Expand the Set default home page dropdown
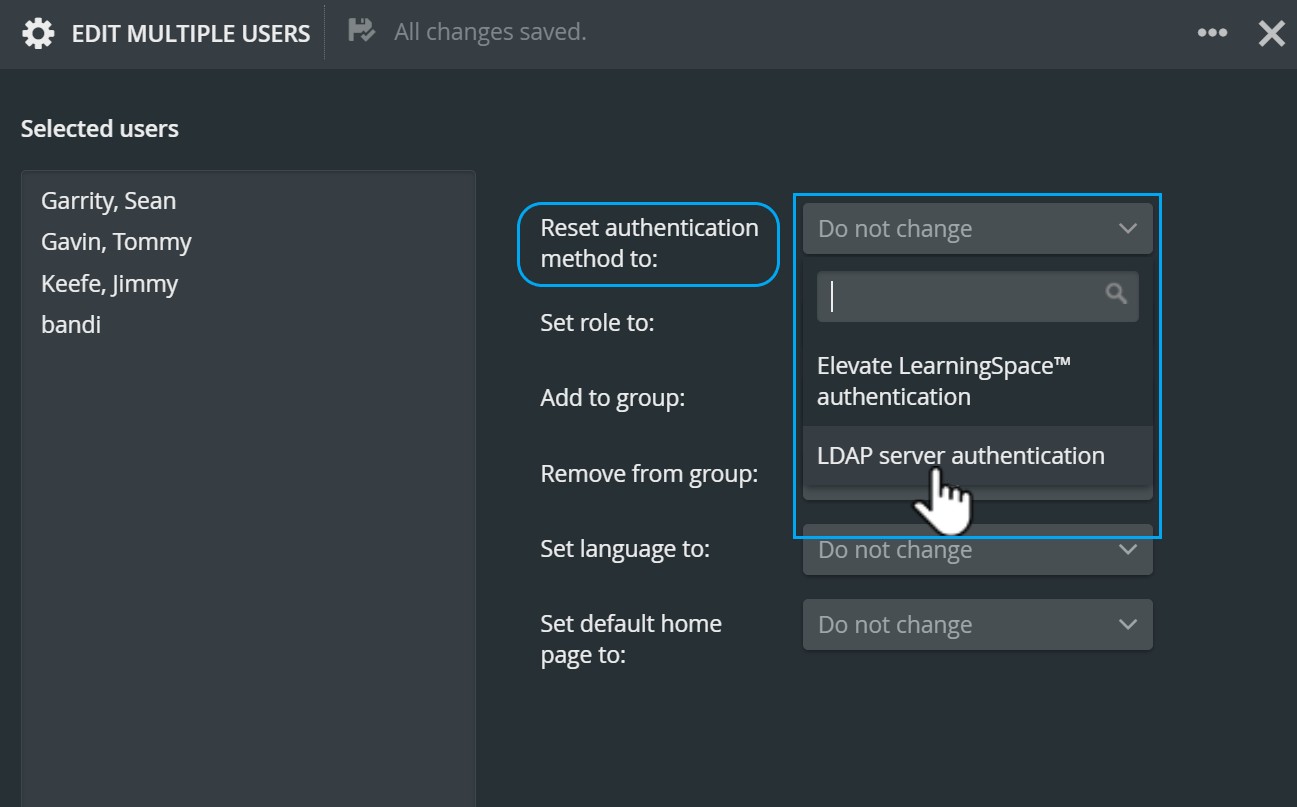 coord(978,624)
